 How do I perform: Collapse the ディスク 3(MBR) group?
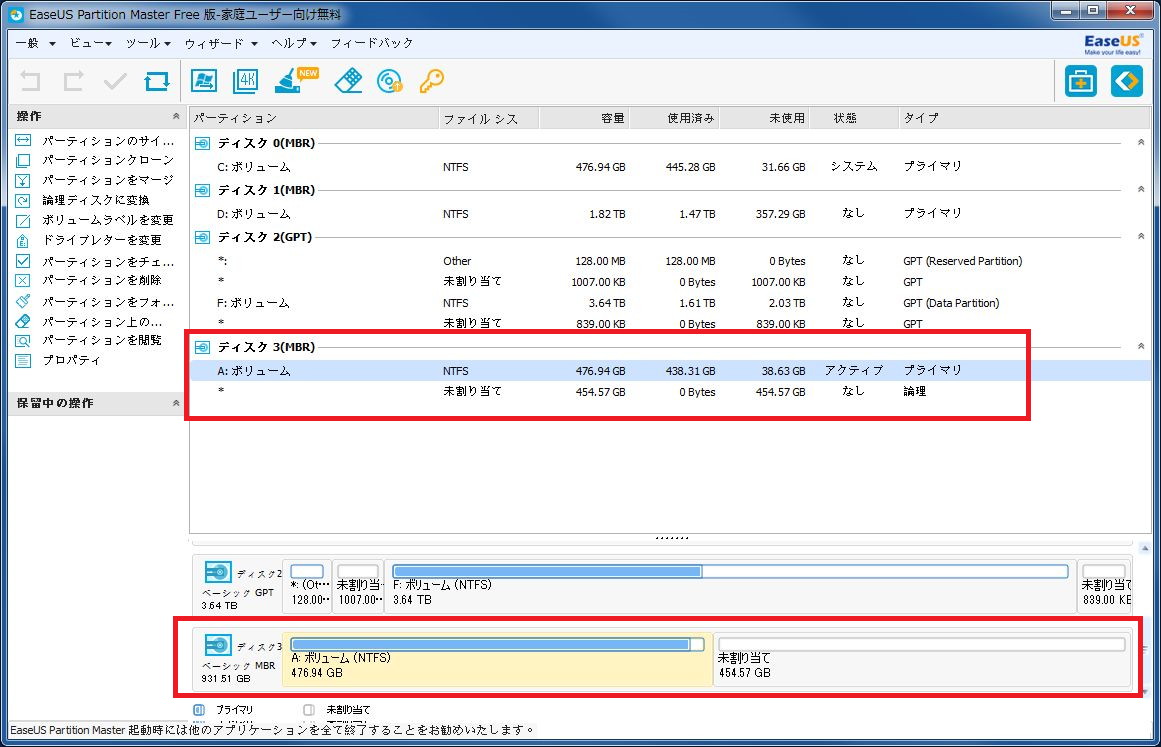point(1141,346)
